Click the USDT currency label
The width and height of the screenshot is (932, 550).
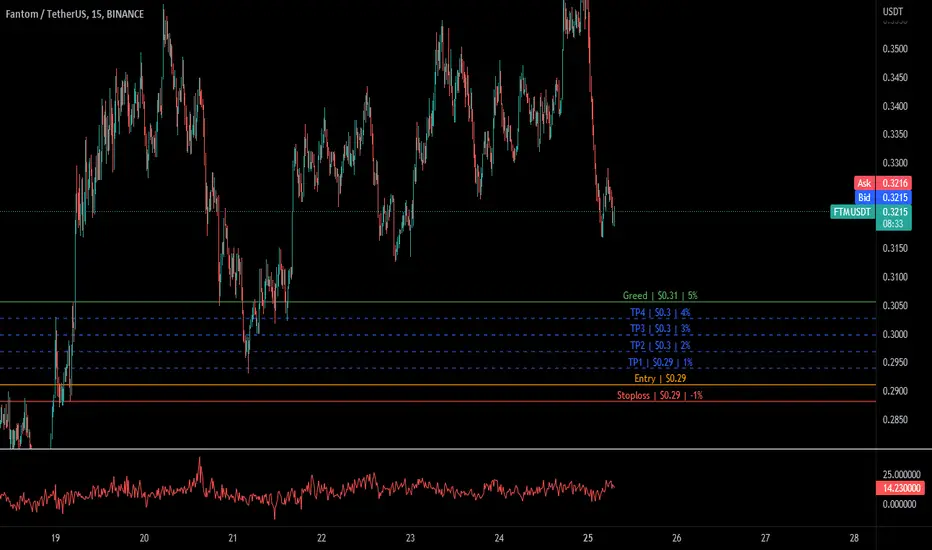[x=893, y=11]
